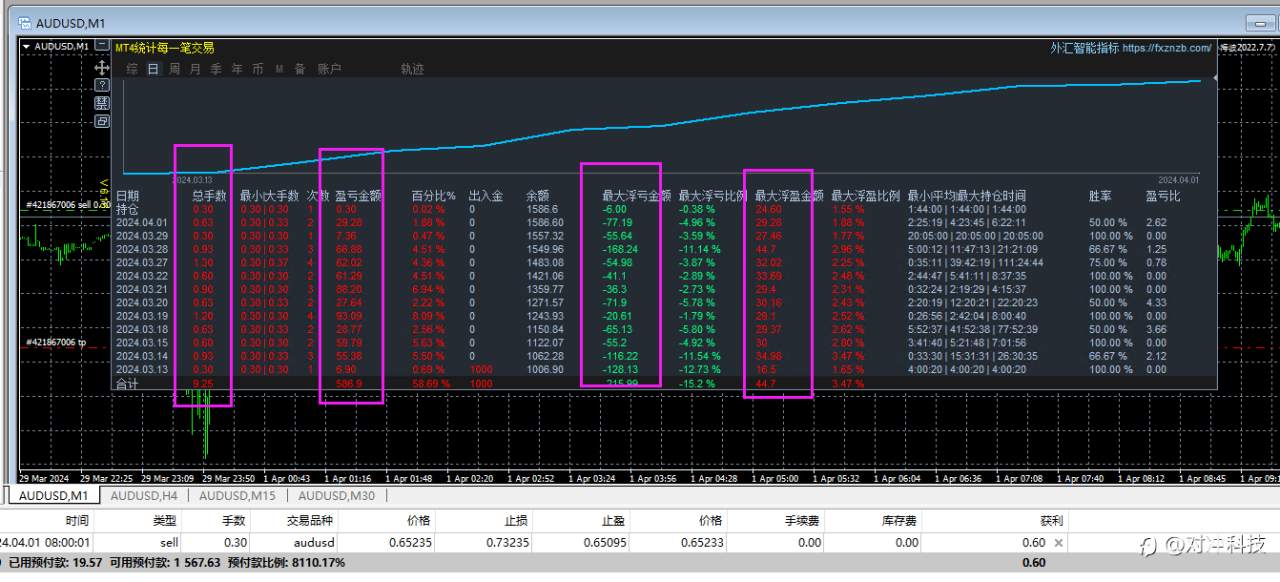This screenshot has width=1280, height=582.
Task: Sort orders by 止损 column header
Action: [516, 520]
